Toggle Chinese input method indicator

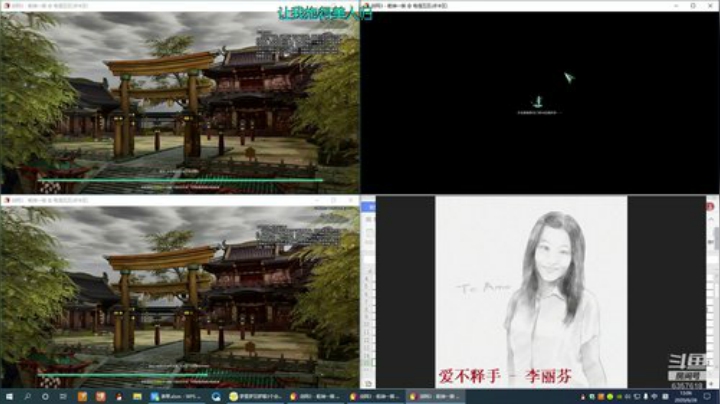click(665, 397)
